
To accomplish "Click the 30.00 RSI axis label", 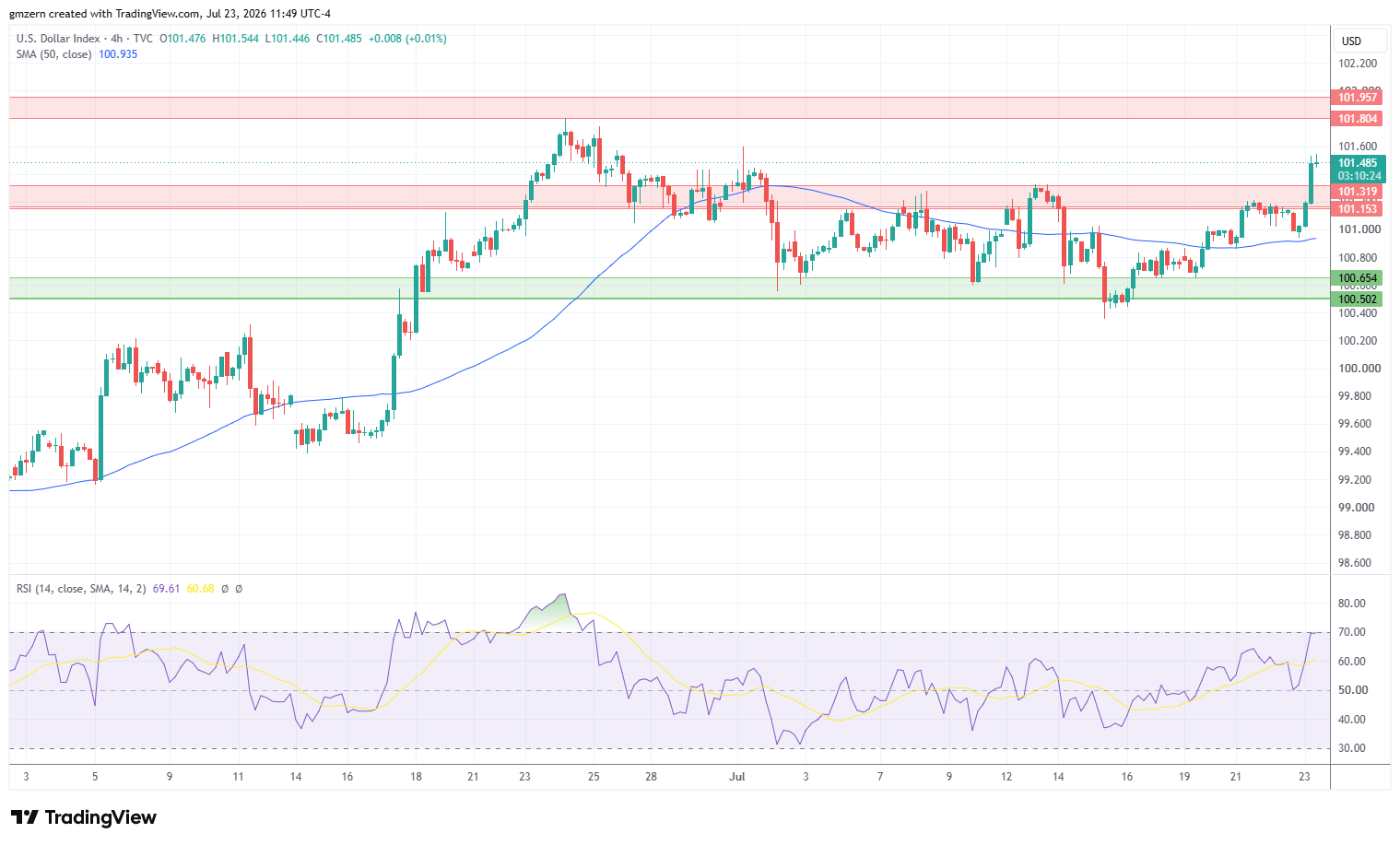I will 1352,748.
